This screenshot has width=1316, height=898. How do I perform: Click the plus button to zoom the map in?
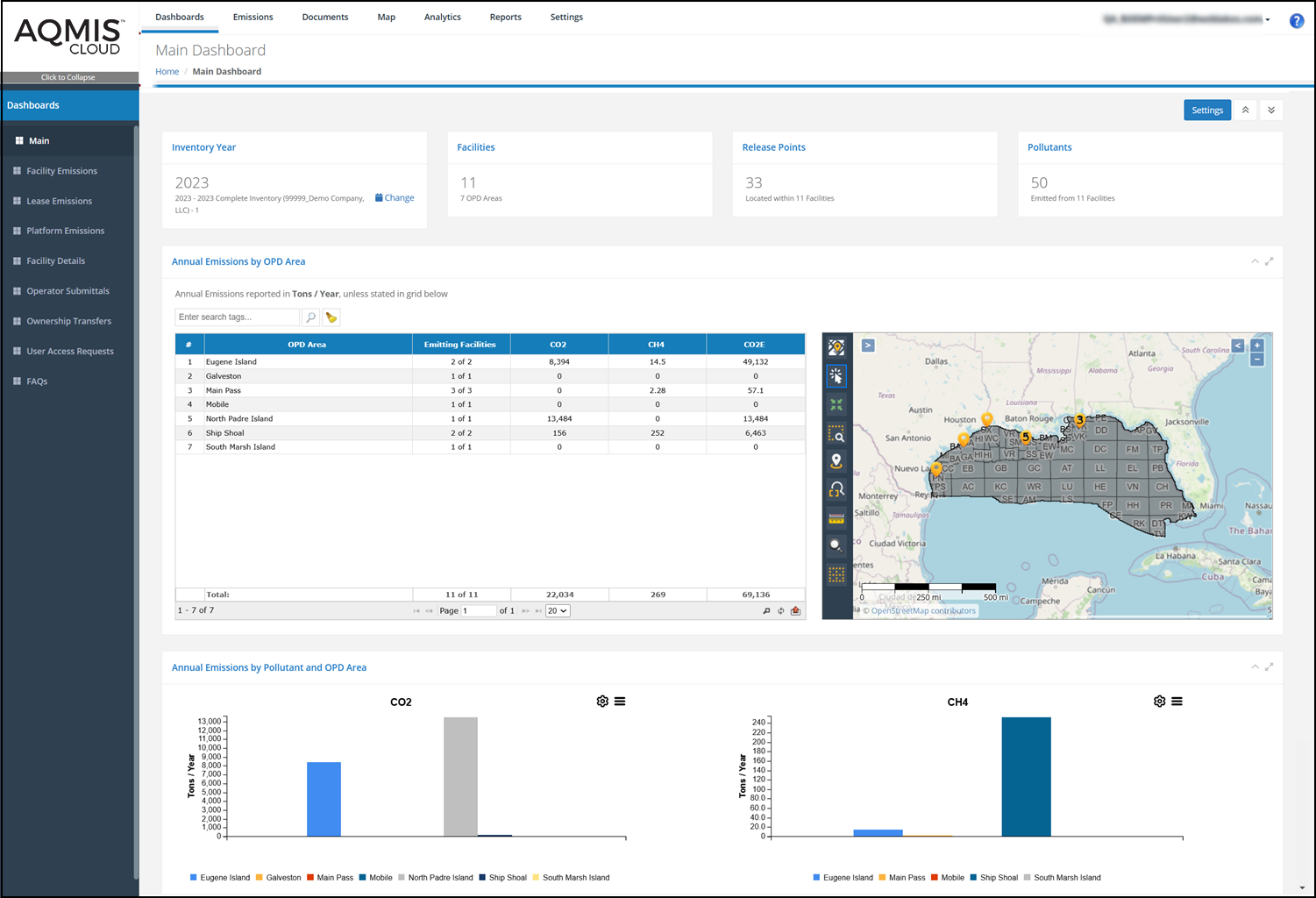pos(1257,346)
